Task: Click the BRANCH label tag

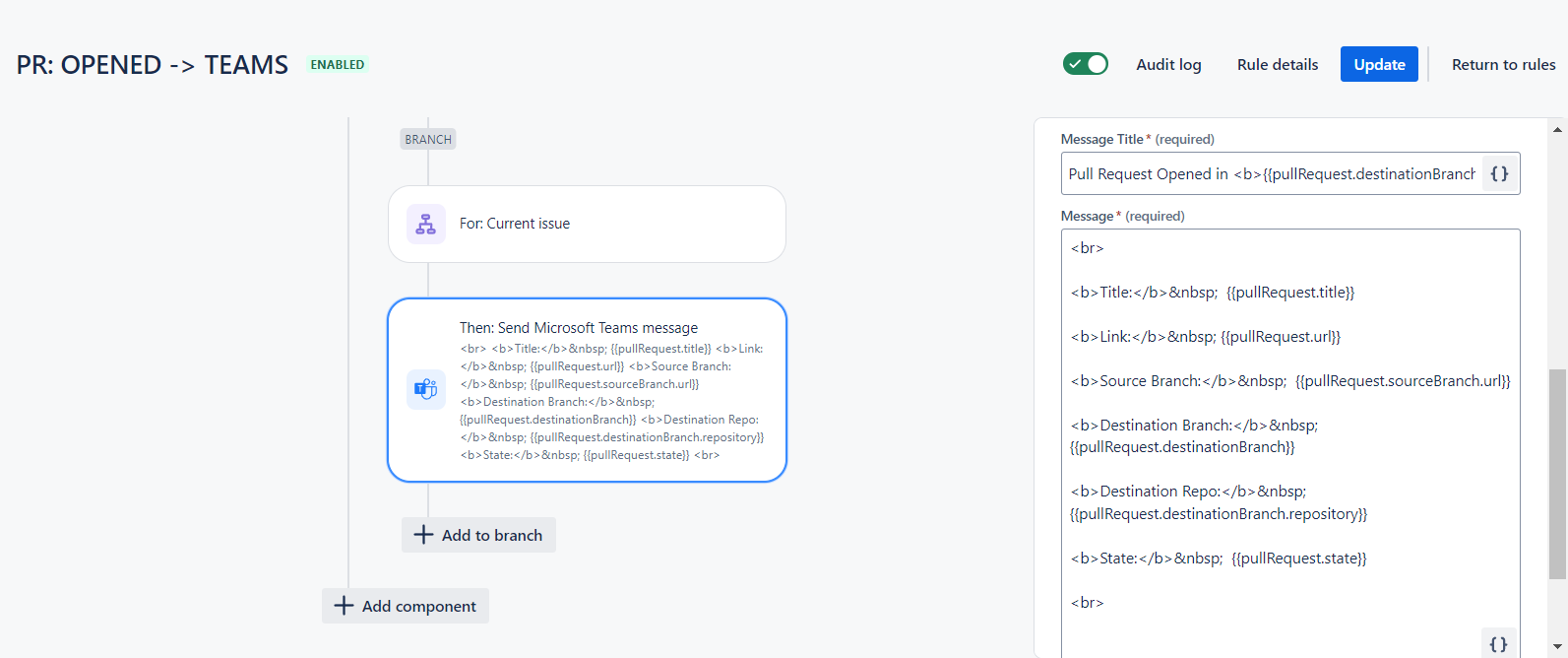Action: pos(428,139)
